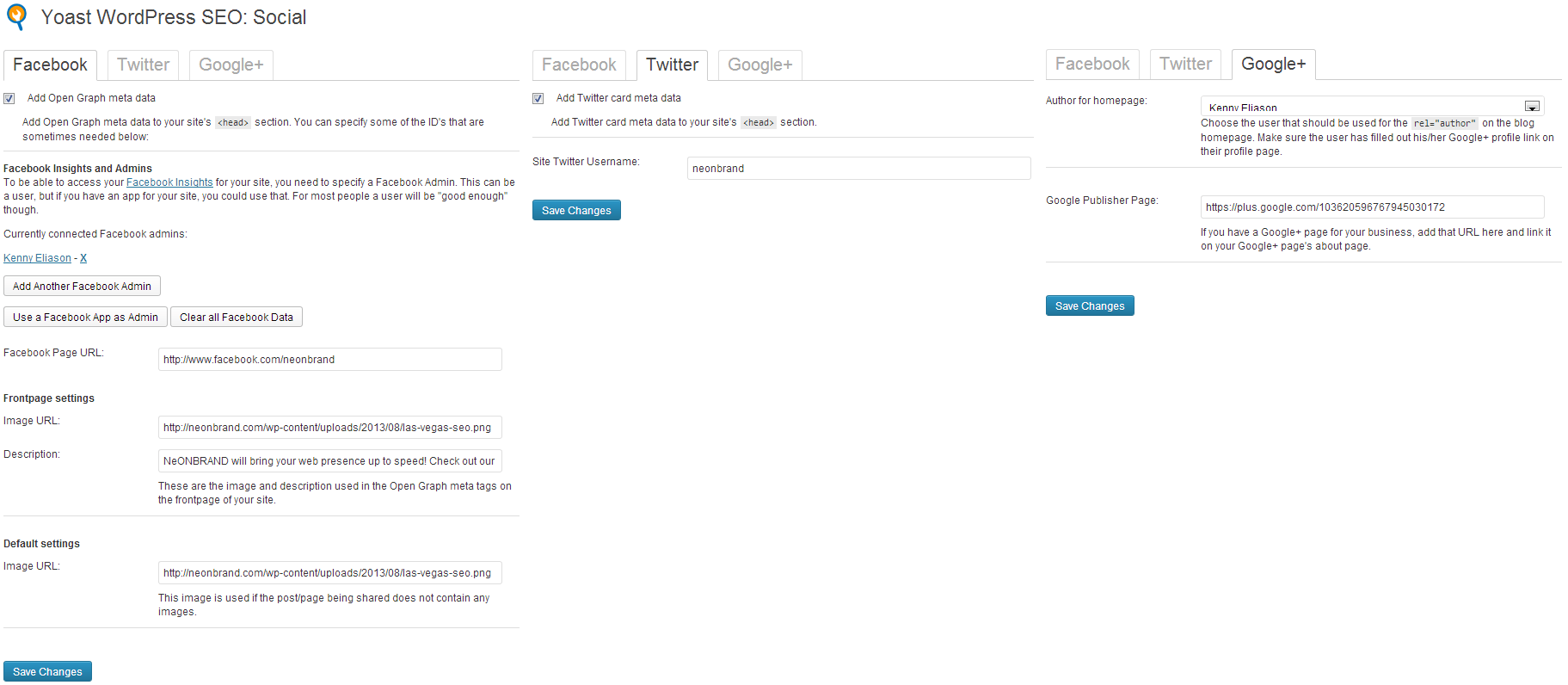Open the Google+ tab in the middle panel
Screen dimensions: 1568x685
[x=759, y=65]
